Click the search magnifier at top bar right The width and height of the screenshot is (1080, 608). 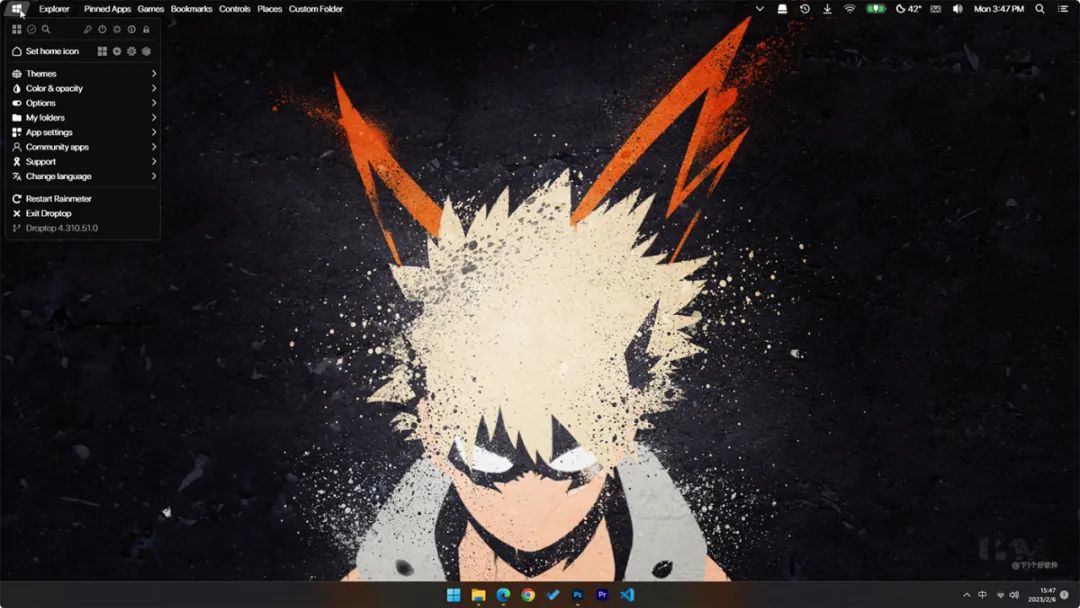click(x=1040, y=9)
